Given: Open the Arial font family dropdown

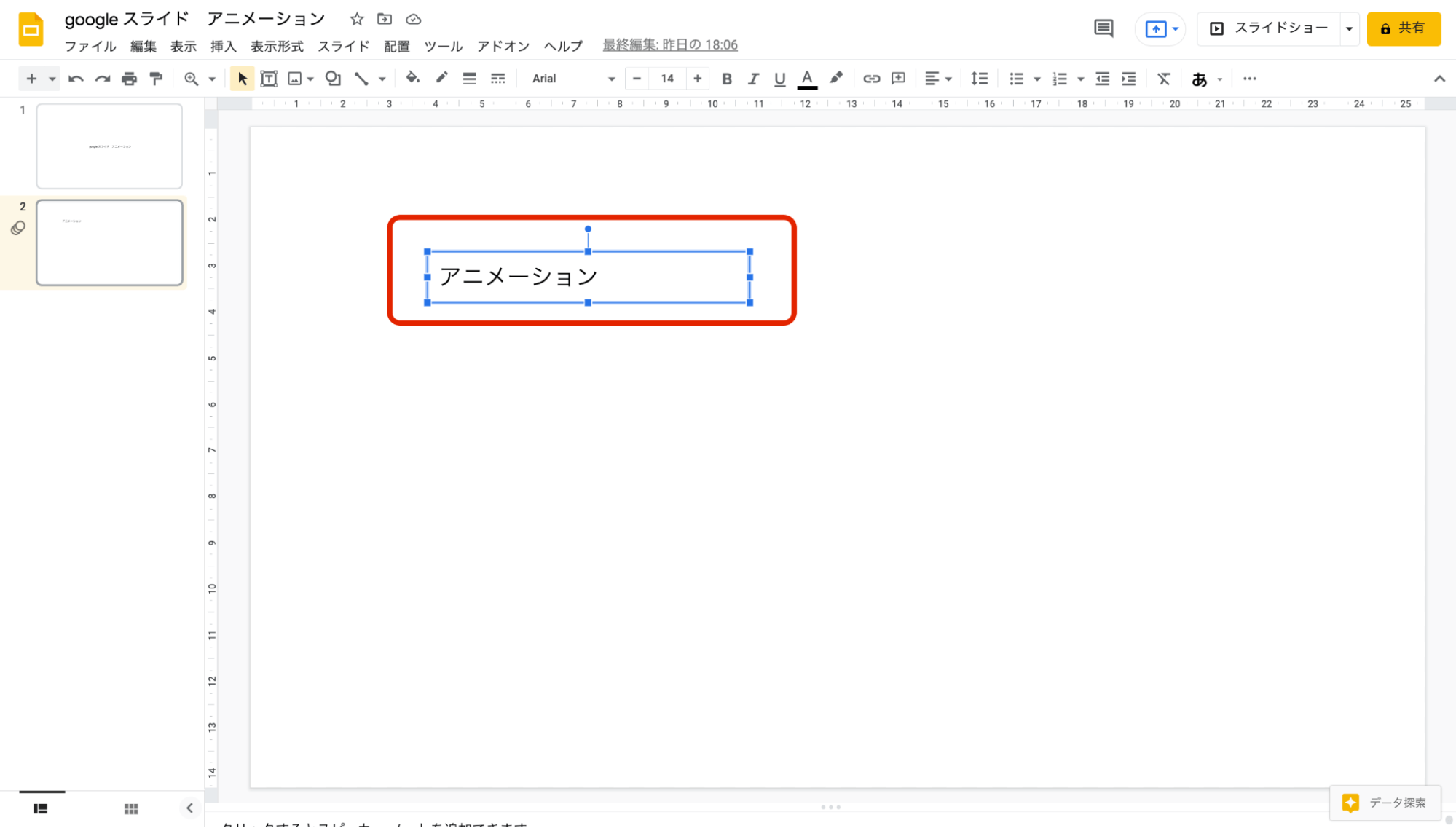Looking at the screenshot, I should click(573, 79).
